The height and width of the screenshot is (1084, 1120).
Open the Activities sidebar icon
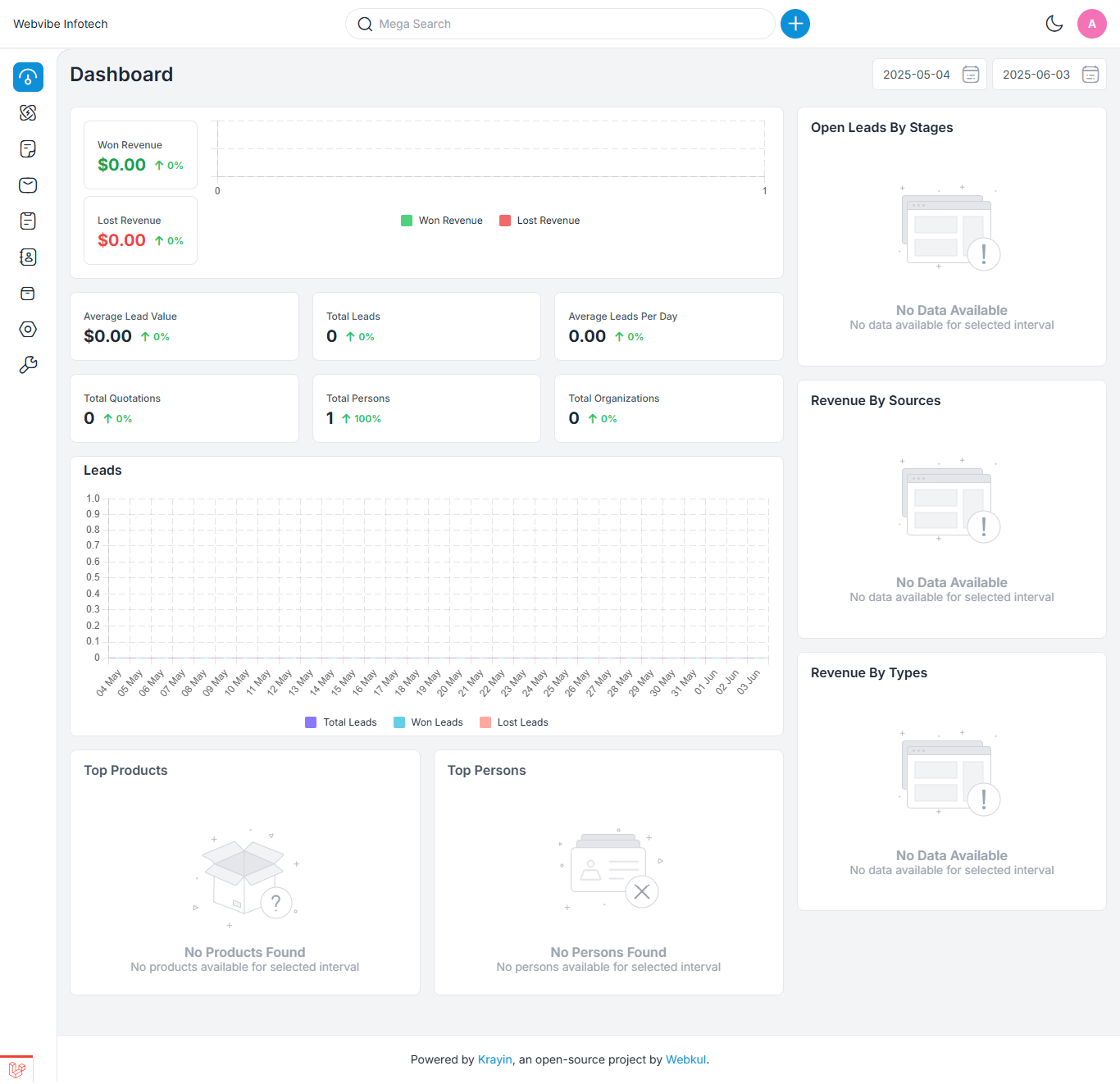tap(28, 221)
